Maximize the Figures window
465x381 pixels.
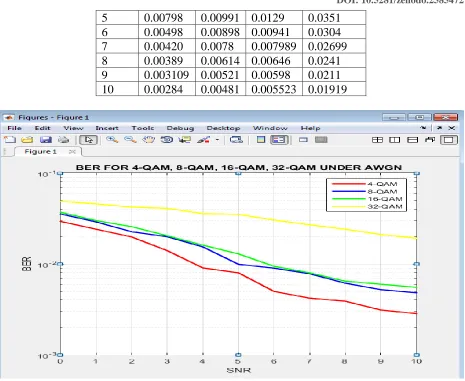click(x=420, y=117)
